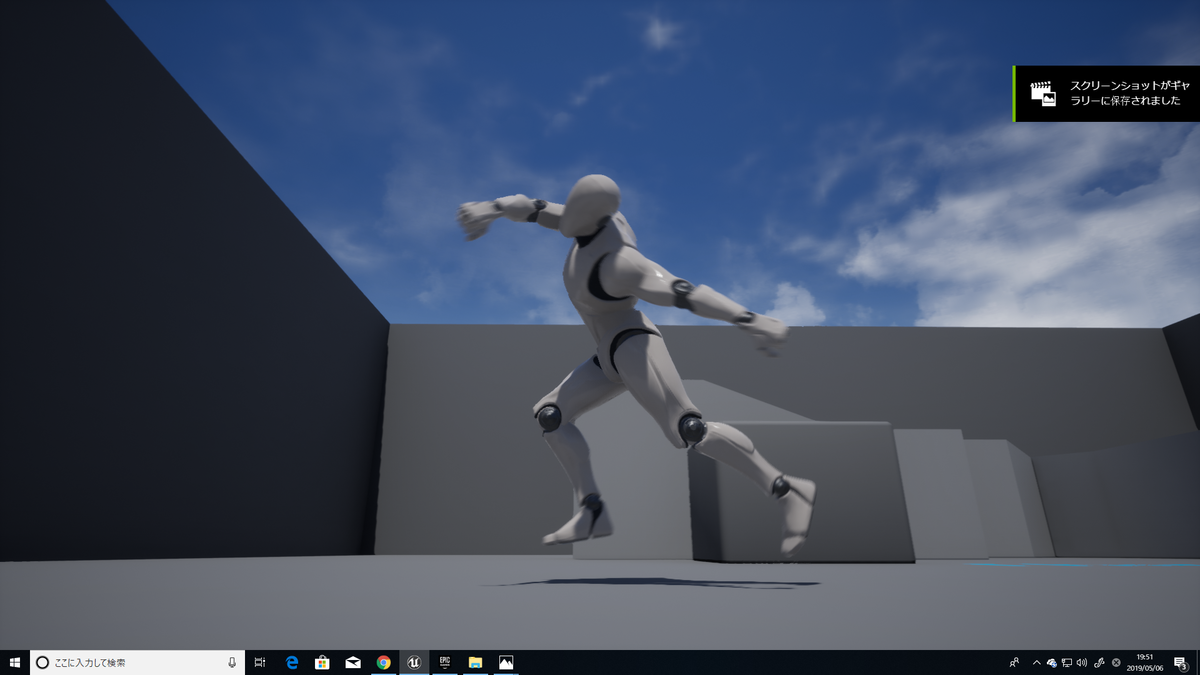Image resolution: width=1200 pixels, height=675 pixels.
Task: Click the network status tray icon
Action: [x=1067, y=662]
